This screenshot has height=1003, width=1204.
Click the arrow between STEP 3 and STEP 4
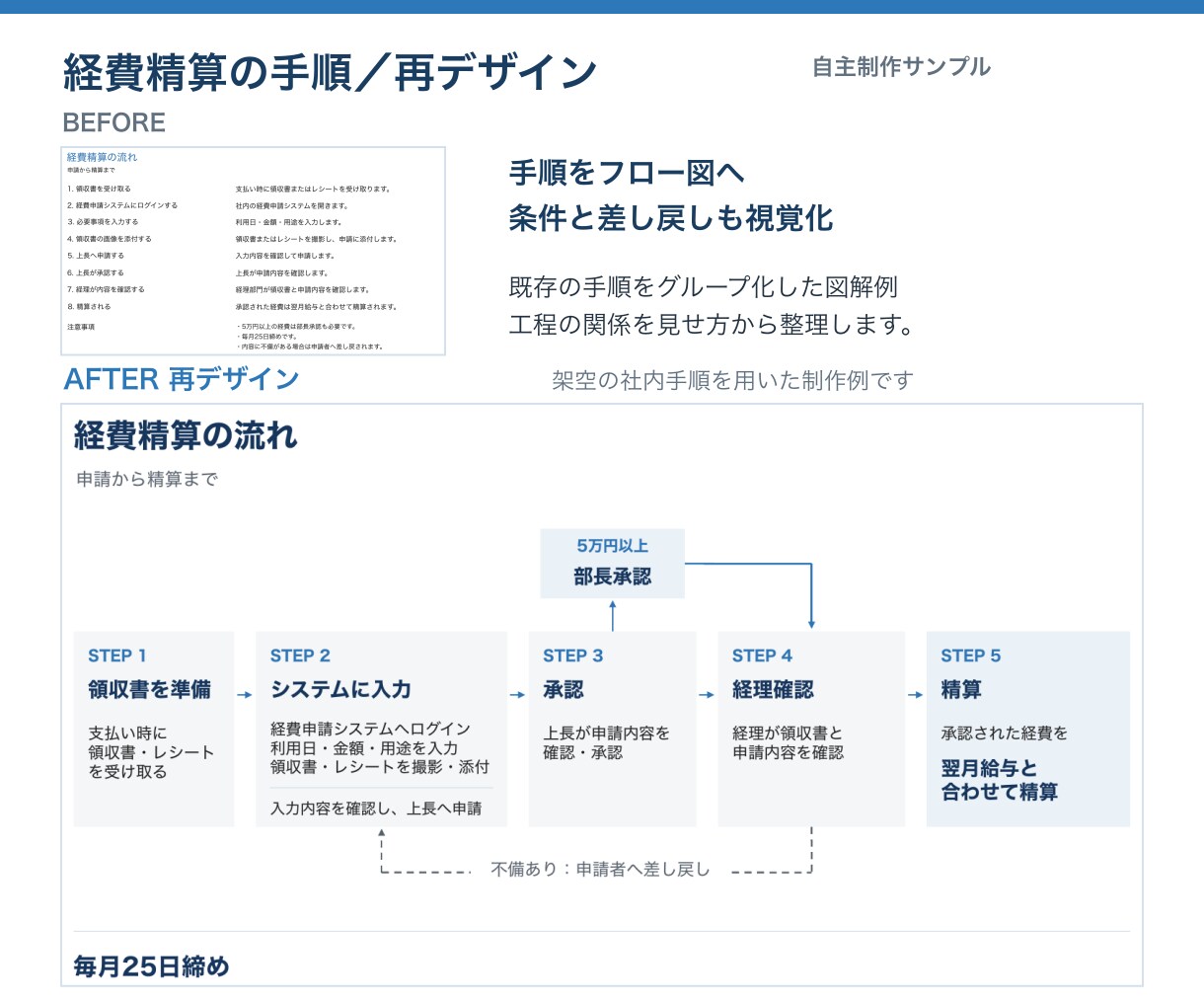click(x=707, y=695)
